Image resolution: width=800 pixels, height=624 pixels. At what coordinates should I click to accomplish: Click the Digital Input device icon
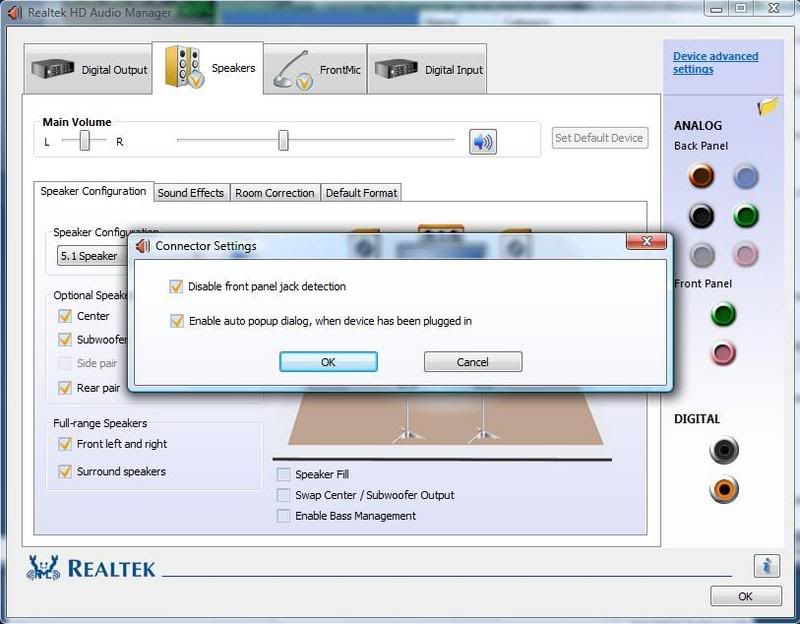click(x=396, y=68)
